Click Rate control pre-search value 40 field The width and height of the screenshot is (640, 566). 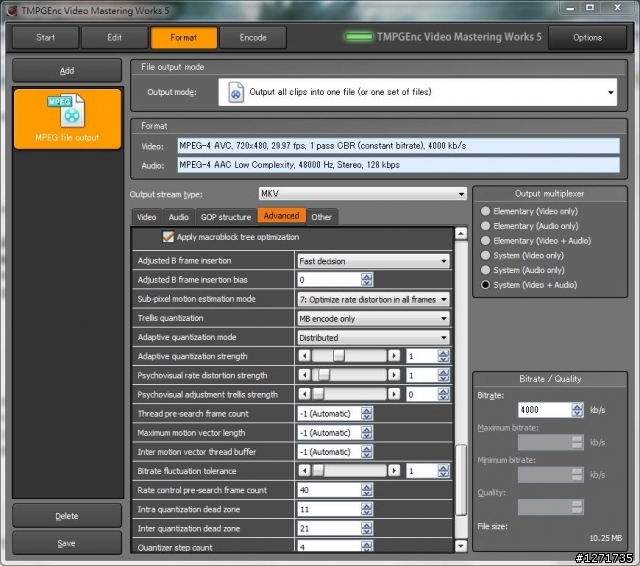click(329, 490)
